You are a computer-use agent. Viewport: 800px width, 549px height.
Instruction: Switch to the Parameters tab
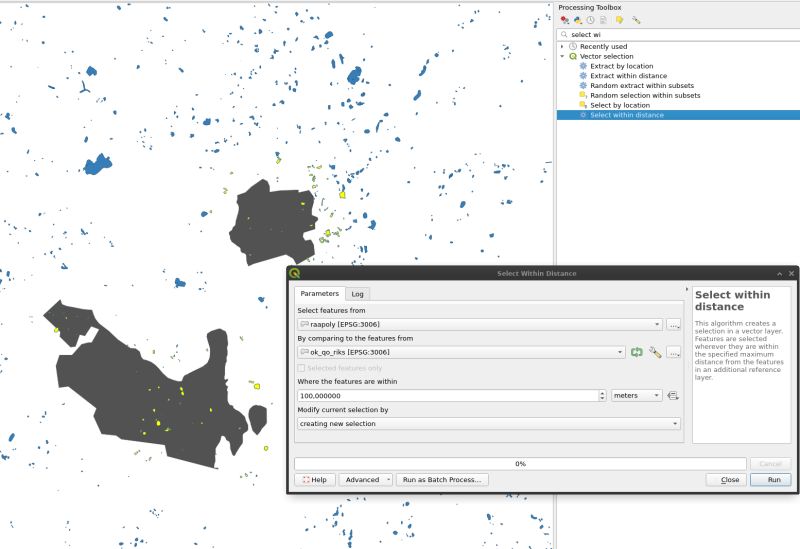[x=319, y=293]
